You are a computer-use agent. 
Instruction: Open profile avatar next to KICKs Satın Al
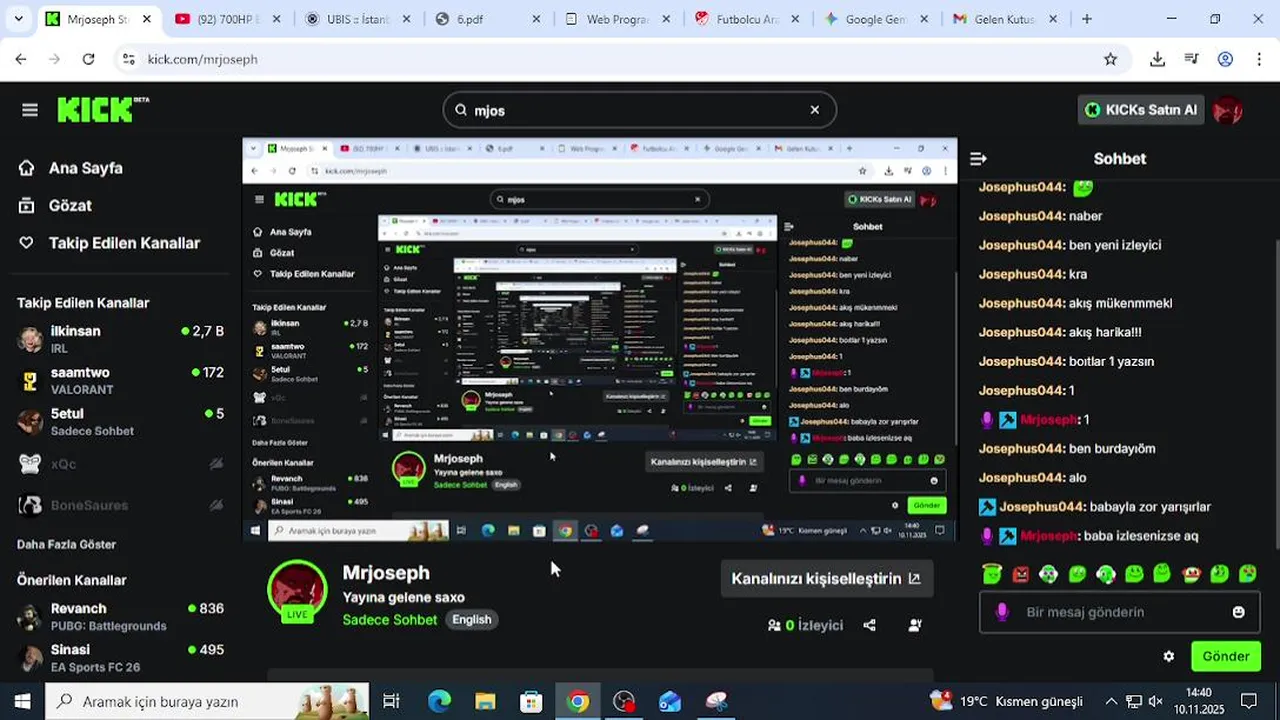tap(1228, 110)
